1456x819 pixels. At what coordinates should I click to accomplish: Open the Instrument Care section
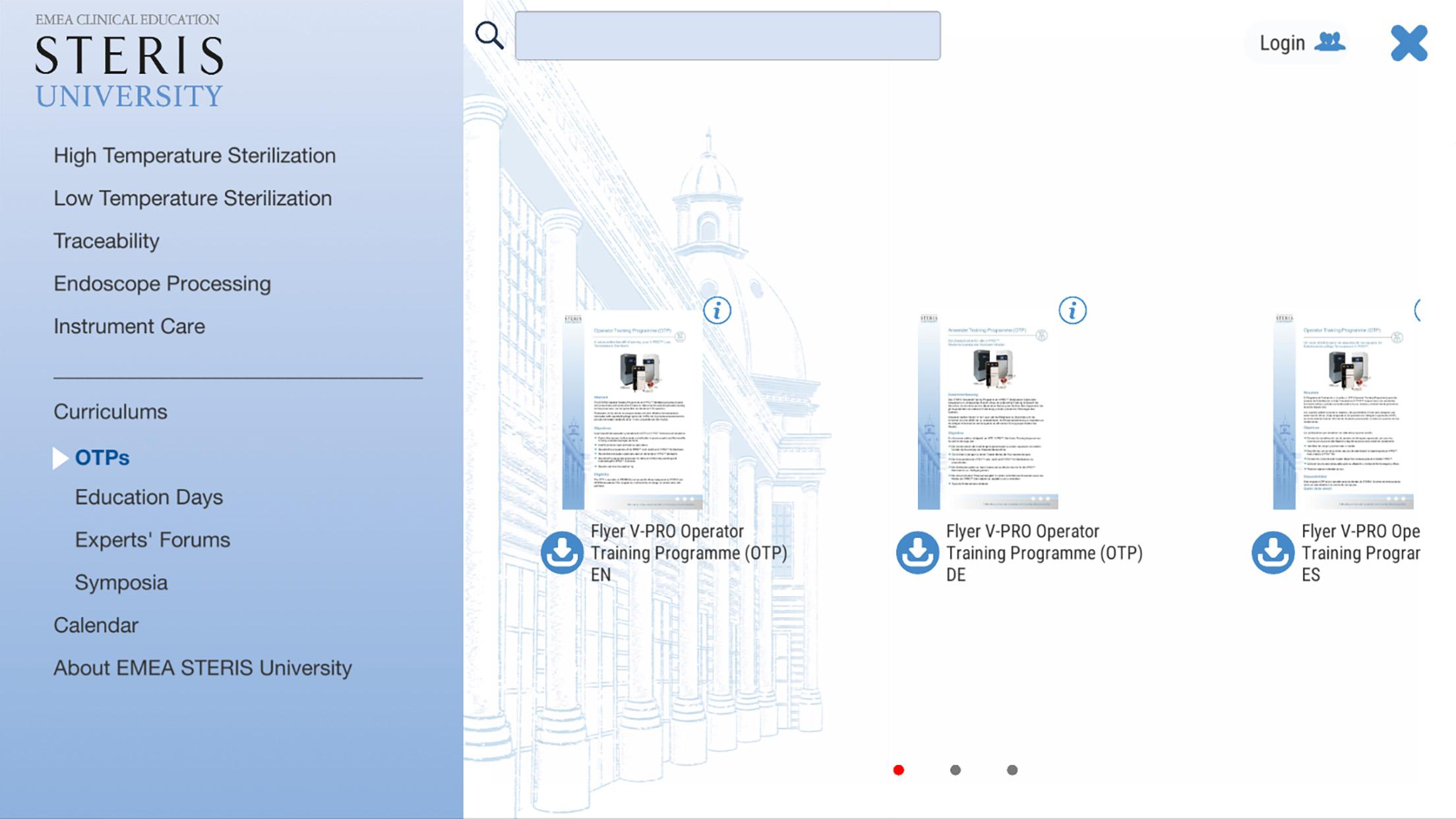[x=129, y=326]
